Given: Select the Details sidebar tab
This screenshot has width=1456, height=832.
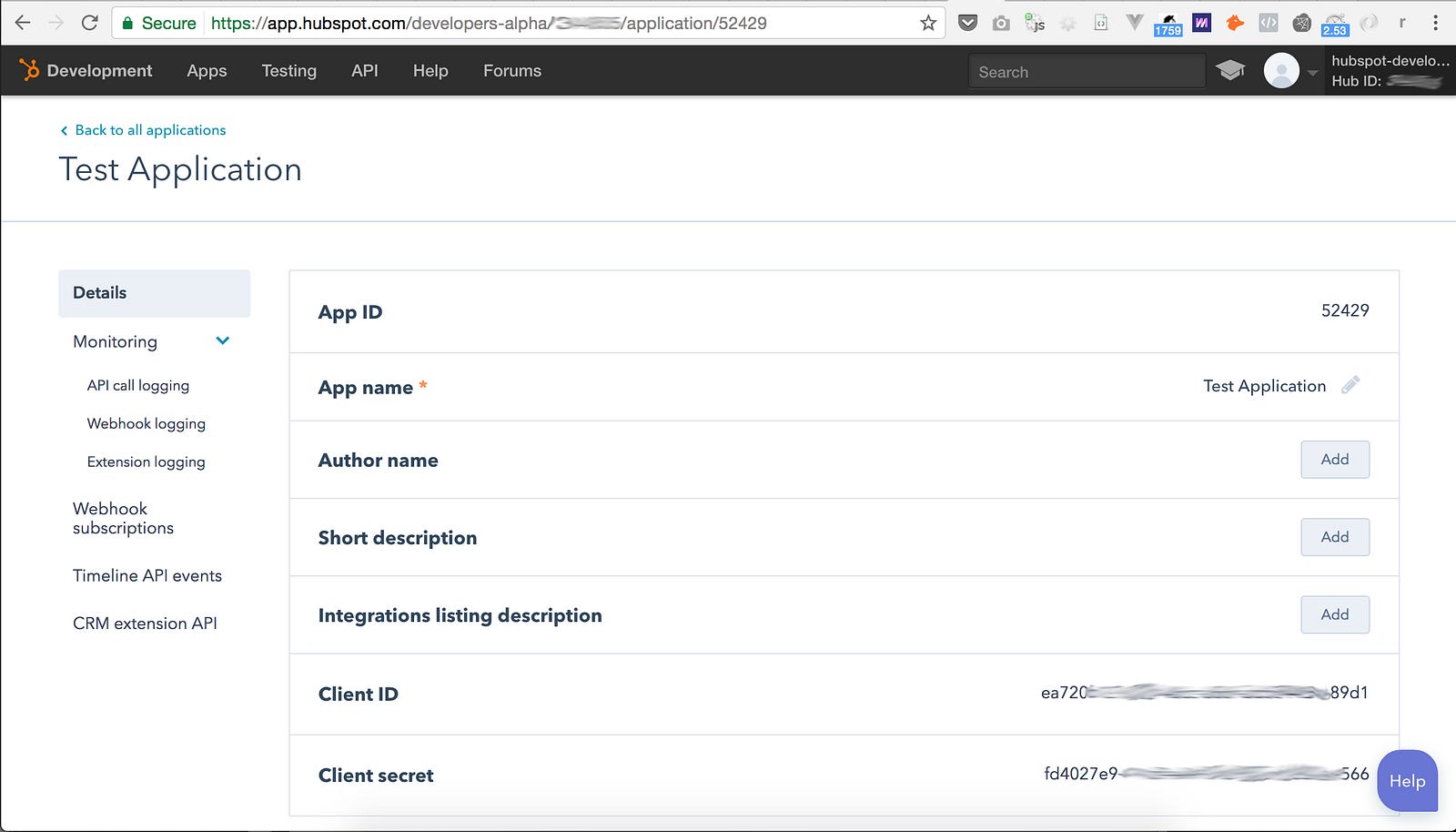Looking at the screenshot, I should [x=155, y=293].
